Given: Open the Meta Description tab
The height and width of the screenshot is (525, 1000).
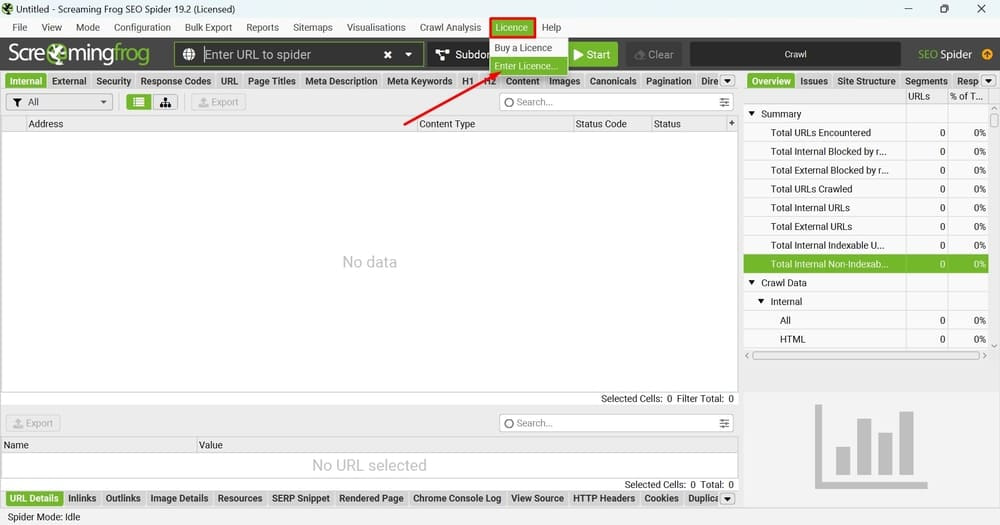Looking at the screenshot, I should click(x=341, y=81).
